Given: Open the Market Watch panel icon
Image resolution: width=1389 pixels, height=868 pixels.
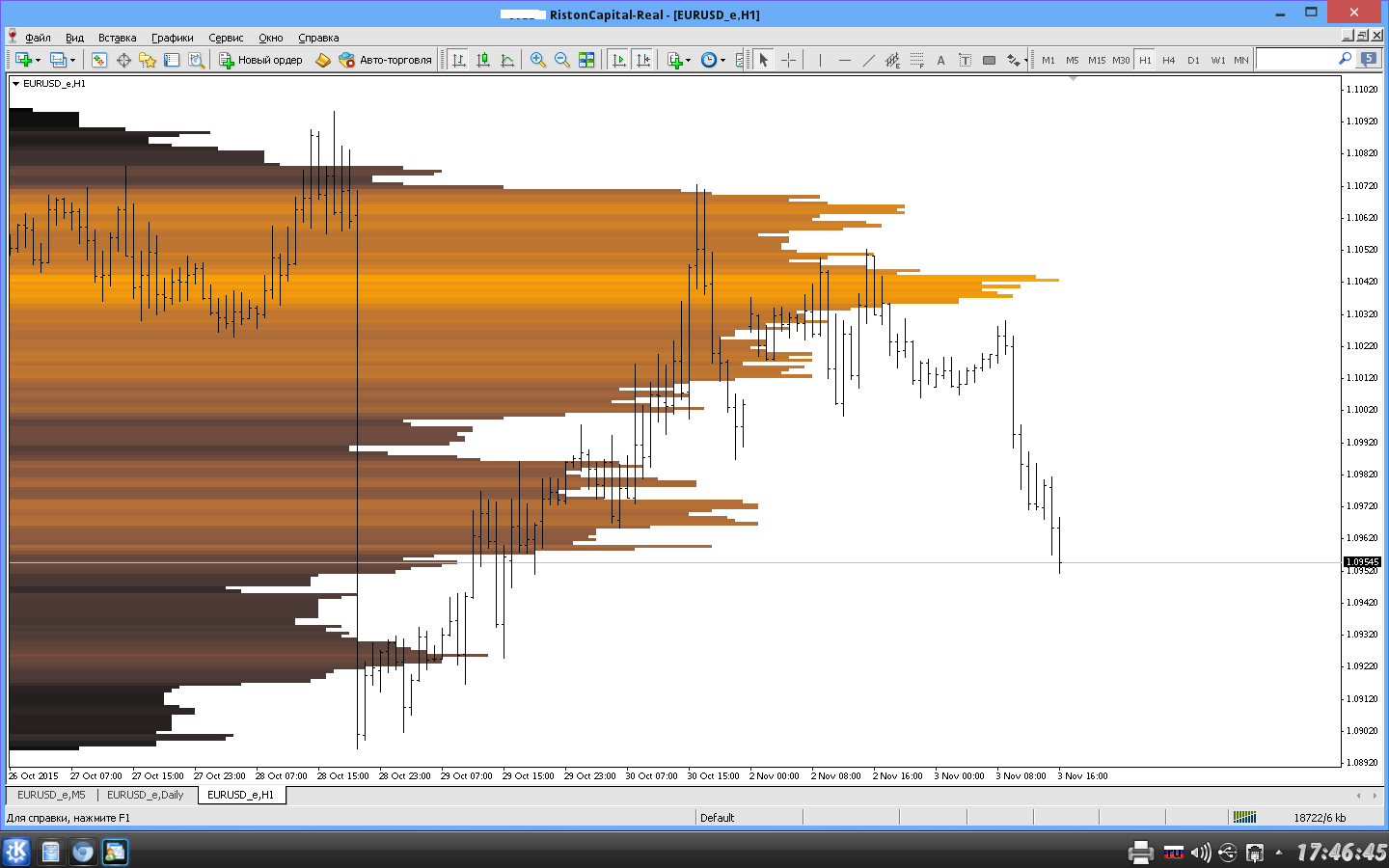Looking at the screenshot, I should point(99,60).
